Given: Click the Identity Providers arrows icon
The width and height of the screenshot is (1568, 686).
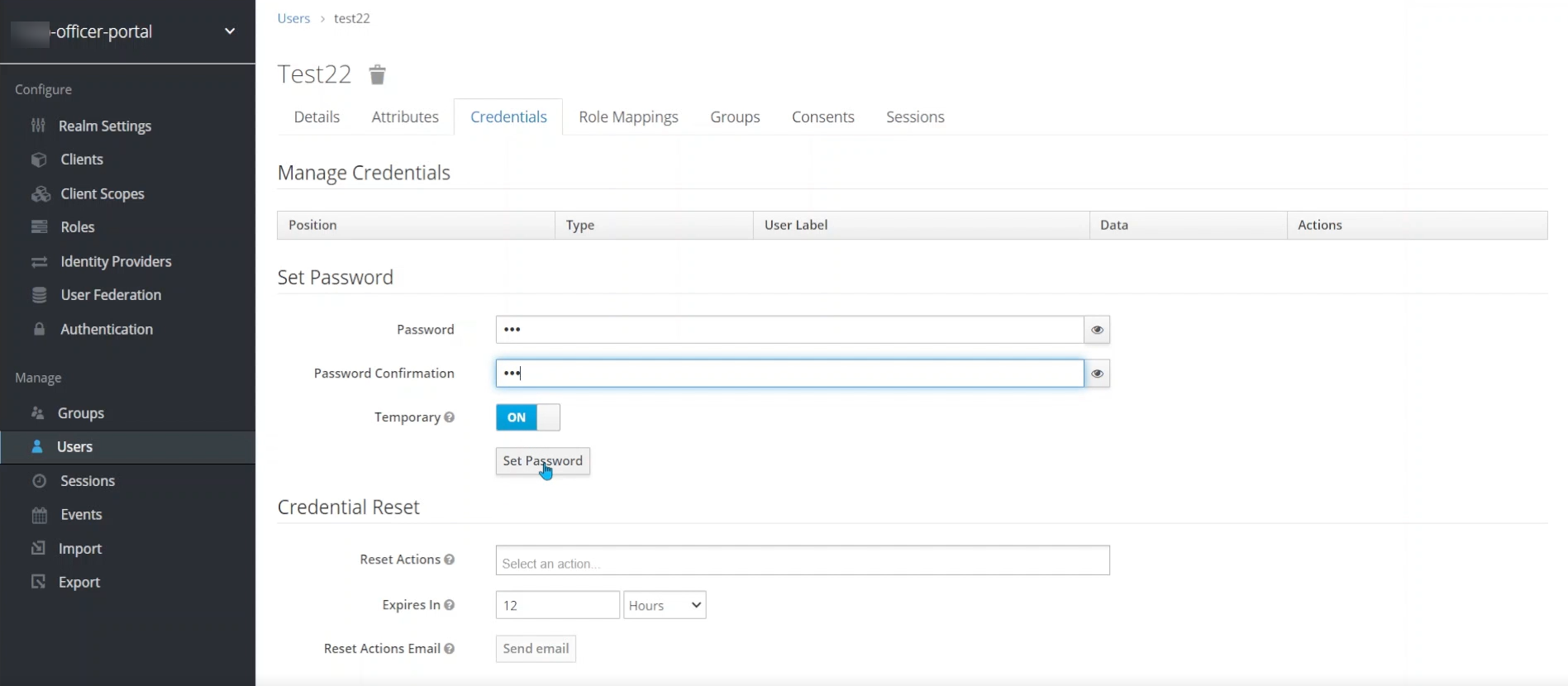Looking at the screenshot, I should click(39, 262).
